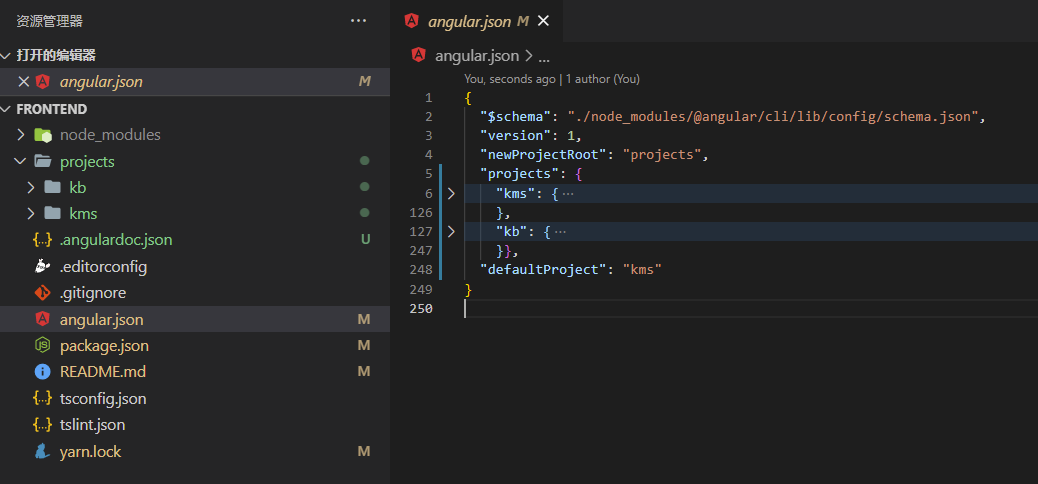Expand the kms folder chevron
Viewport: 1038px width, 484px height.
(x=30, y=213)
